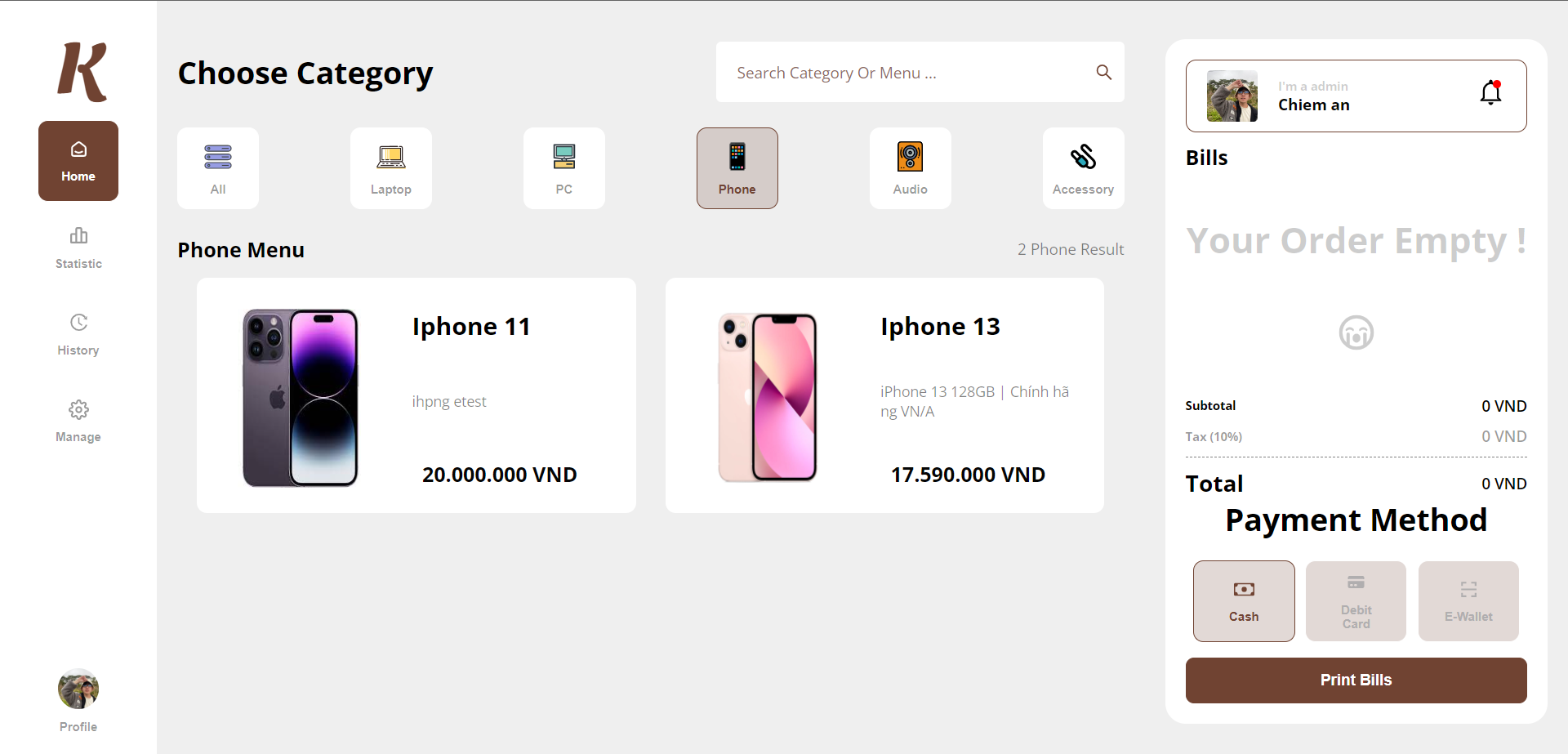This screenshot has width=1568, height=754.
Task: Select the Audio category
Action: pyautogui.click(x=911, y=168)
